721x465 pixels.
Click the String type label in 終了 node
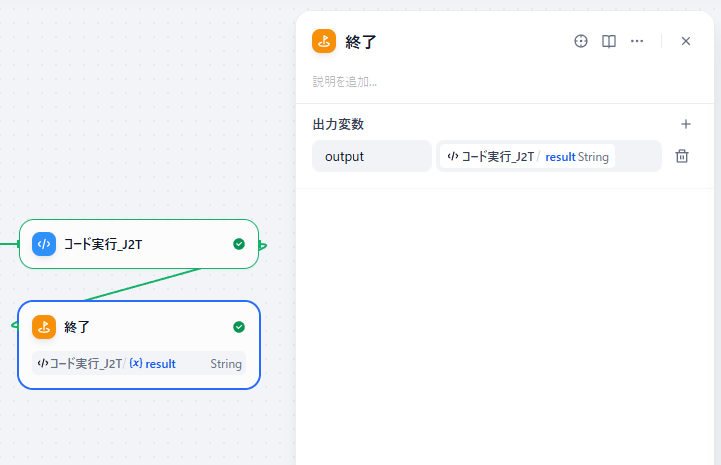(x=226, y=364)
